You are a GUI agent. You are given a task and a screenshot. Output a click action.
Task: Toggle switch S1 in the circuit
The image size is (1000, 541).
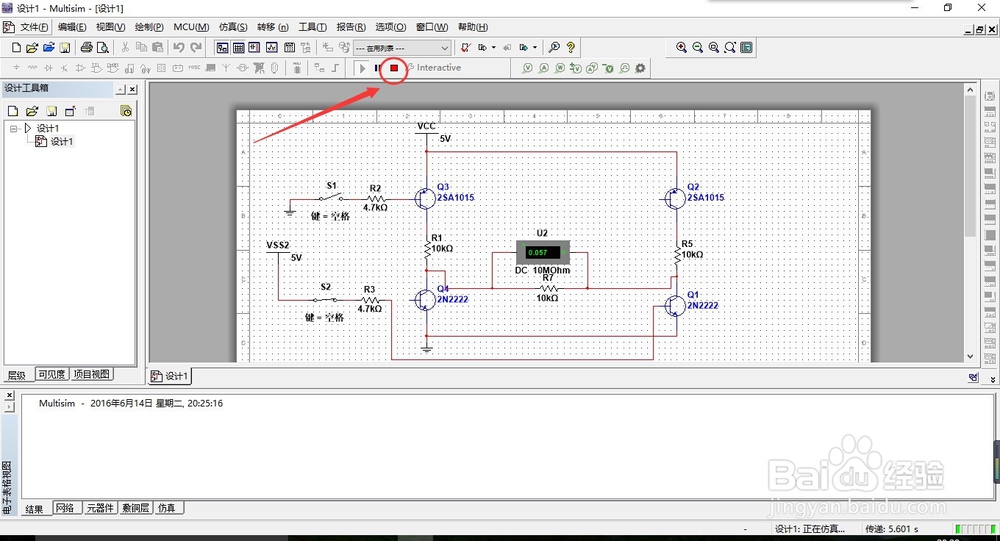point(331,197)
